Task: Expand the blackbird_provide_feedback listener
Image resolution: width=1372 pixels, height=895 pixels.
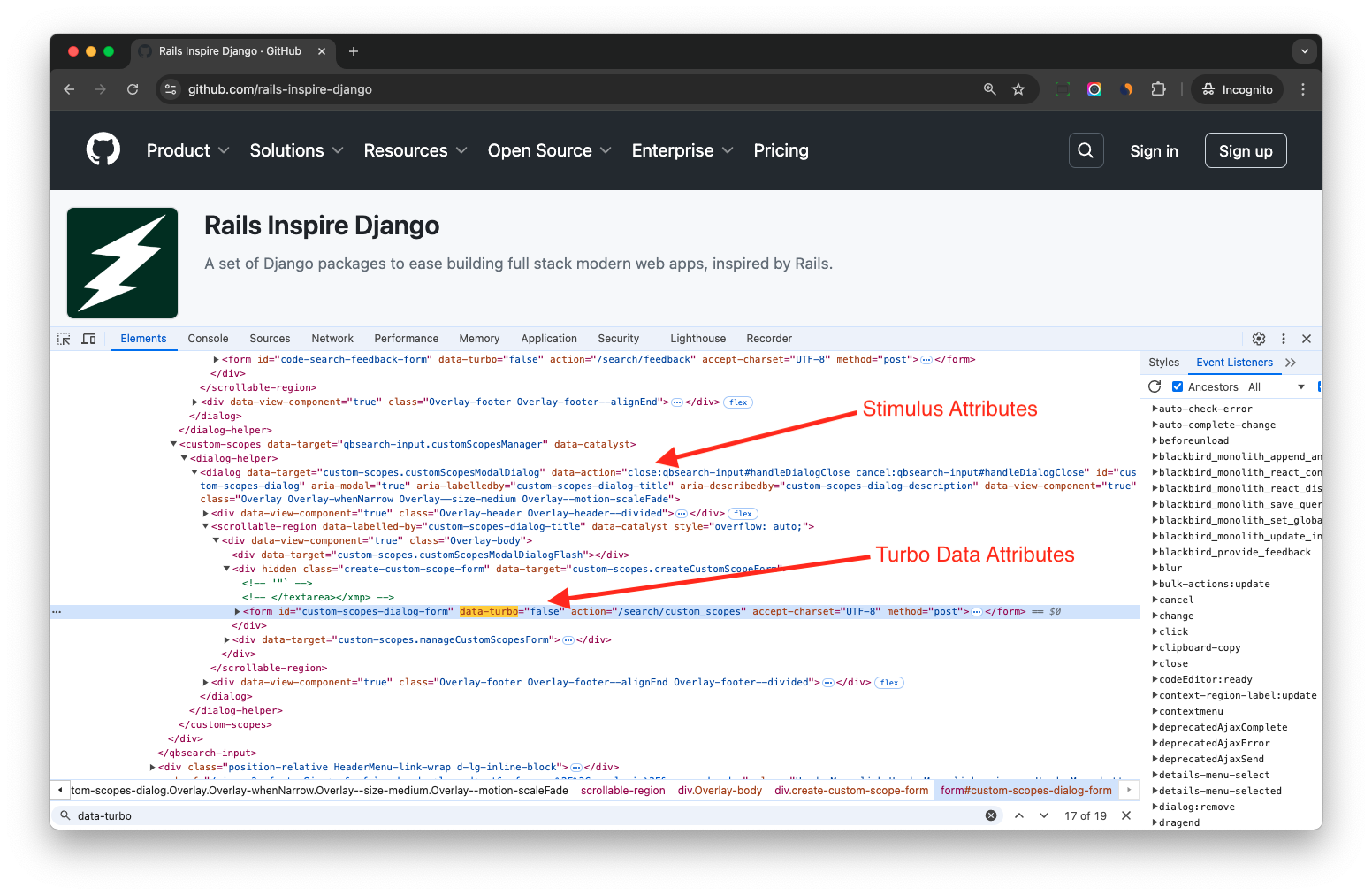Action: click(x=1155, y=553)
